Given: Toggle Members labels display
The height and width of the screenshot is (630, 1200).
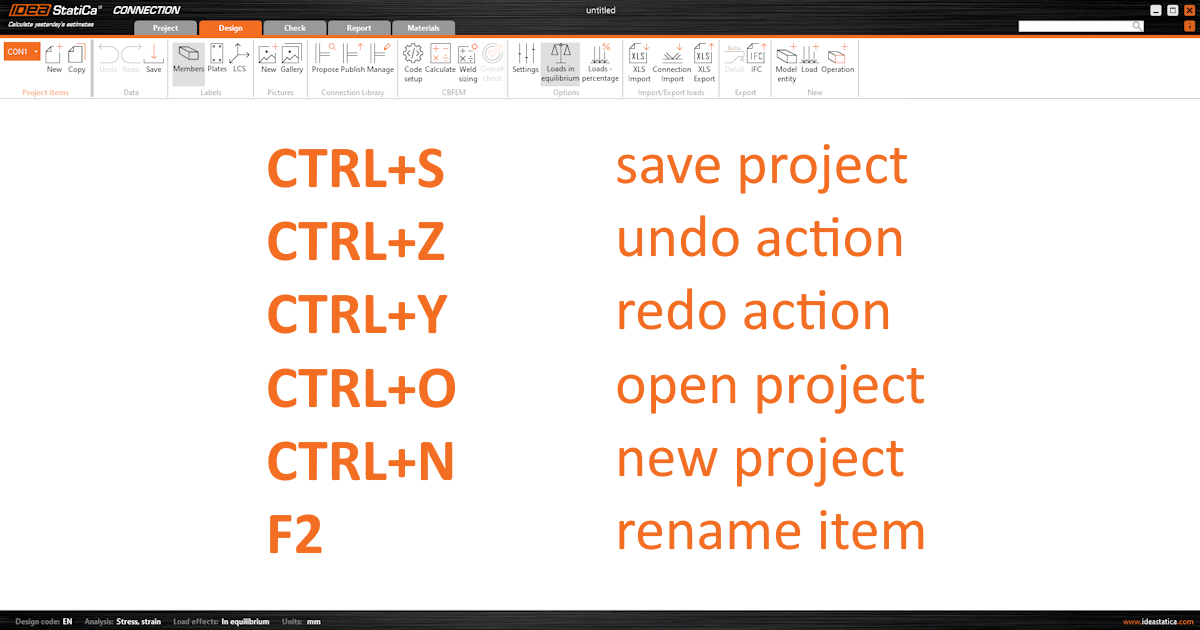Looking at the screenshot, I should click(x=188, y=62).
